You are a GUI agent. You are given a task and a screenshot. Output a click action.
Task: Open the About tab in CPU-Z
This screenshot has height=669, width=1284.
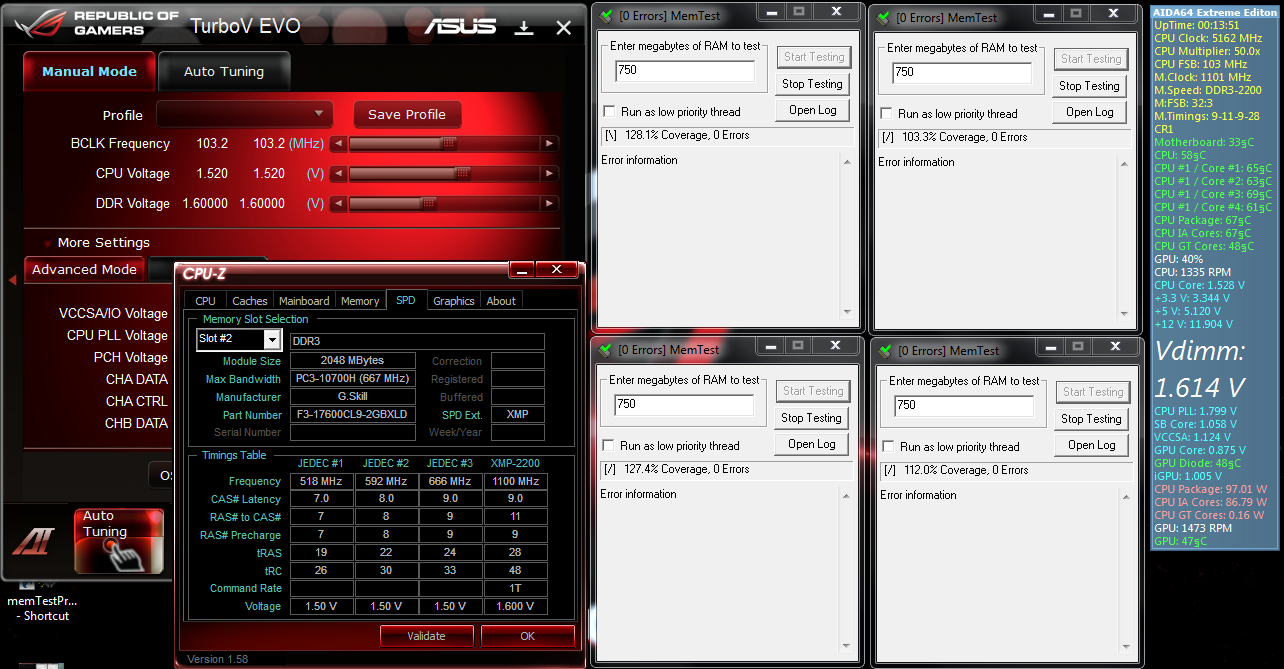(x=501, y=301)
